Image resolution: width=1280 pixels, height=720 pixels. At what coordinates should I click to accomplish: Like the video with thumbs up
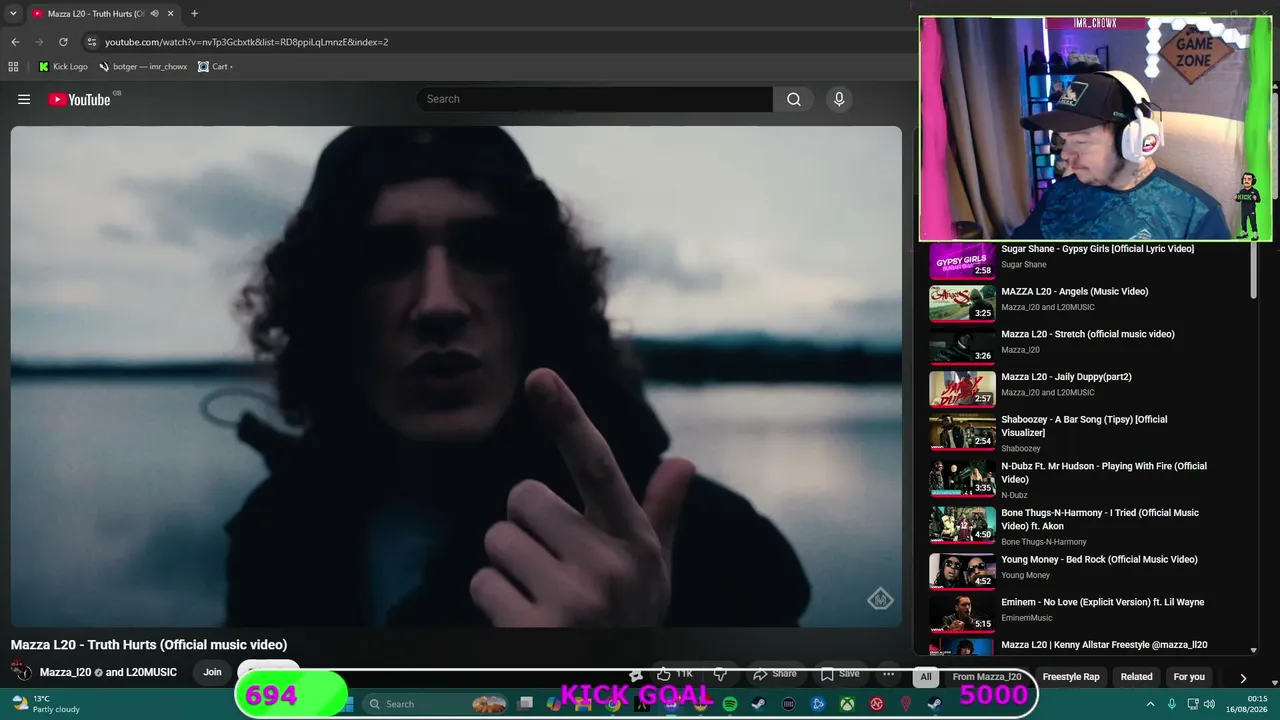pos(675,674)
